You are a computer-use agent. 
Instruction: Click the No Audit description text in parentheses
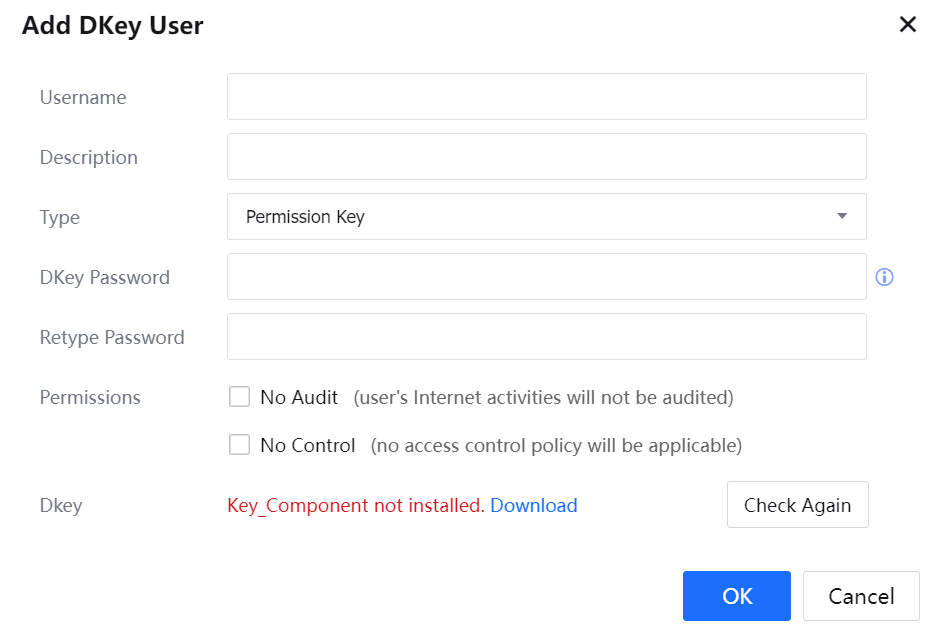tap(543, 397)
